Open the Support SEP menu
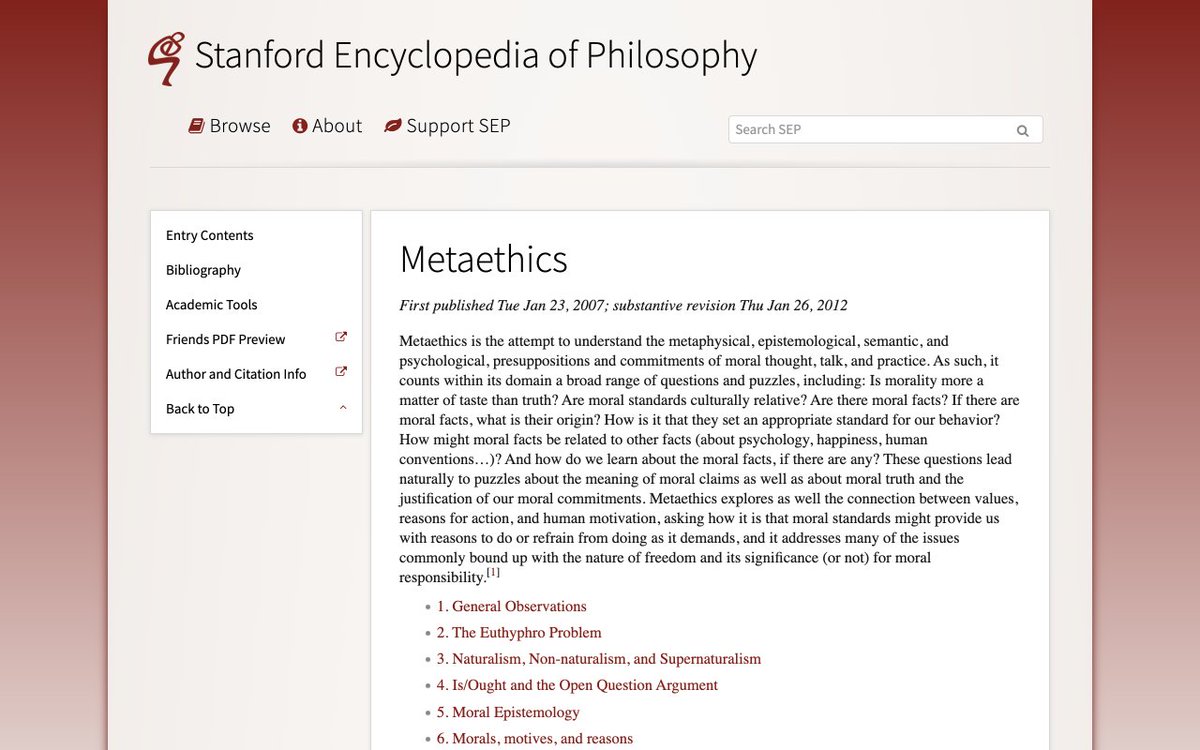 [447, 126]
